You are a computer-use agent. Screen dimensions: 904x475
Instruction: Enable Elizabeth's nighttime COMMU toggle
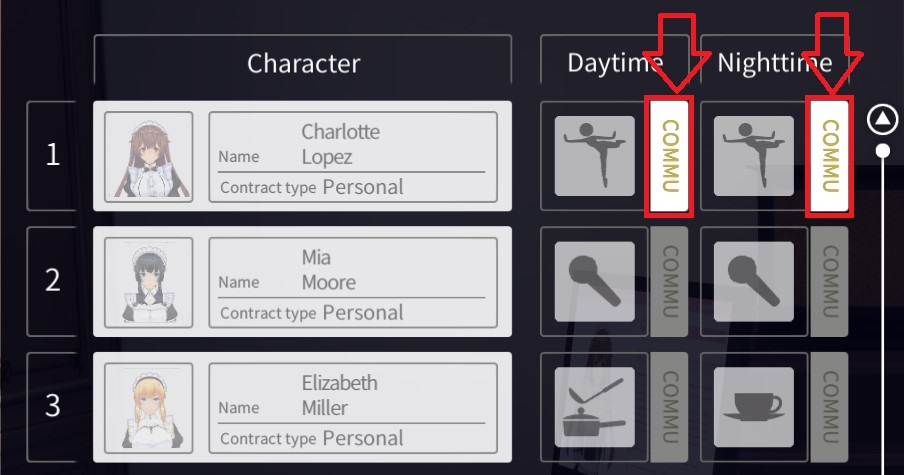pyautogui.click(x=829, y=407)
